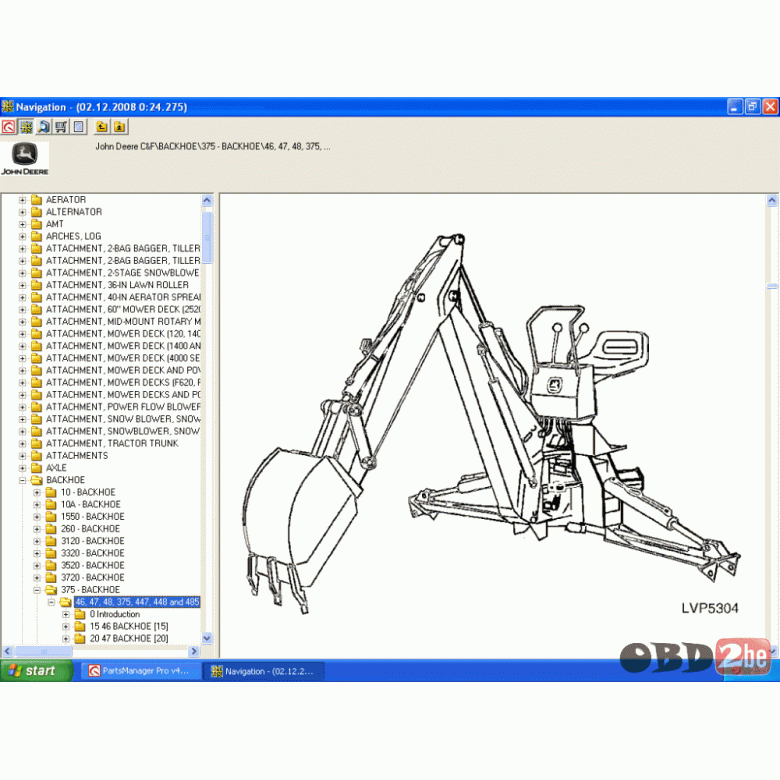Expand the 3320 - BACKHOE node
This screenshot has height=780, width=780.
[x=37, y=554]
